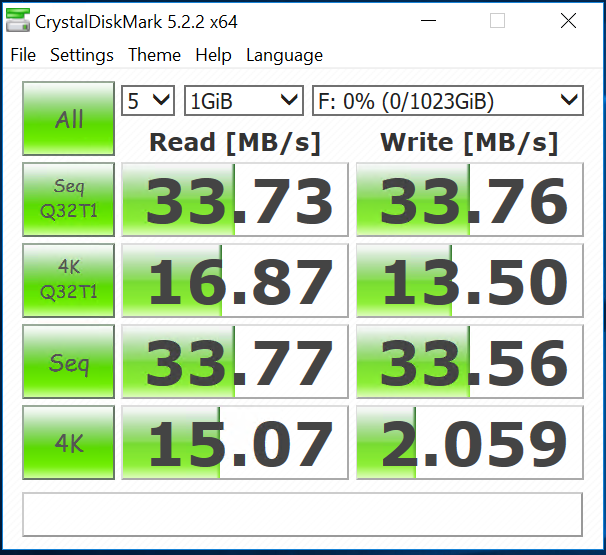Click the Read [MB/s] column header
Viewport: 606px width, 555px height.
point(235,143)
